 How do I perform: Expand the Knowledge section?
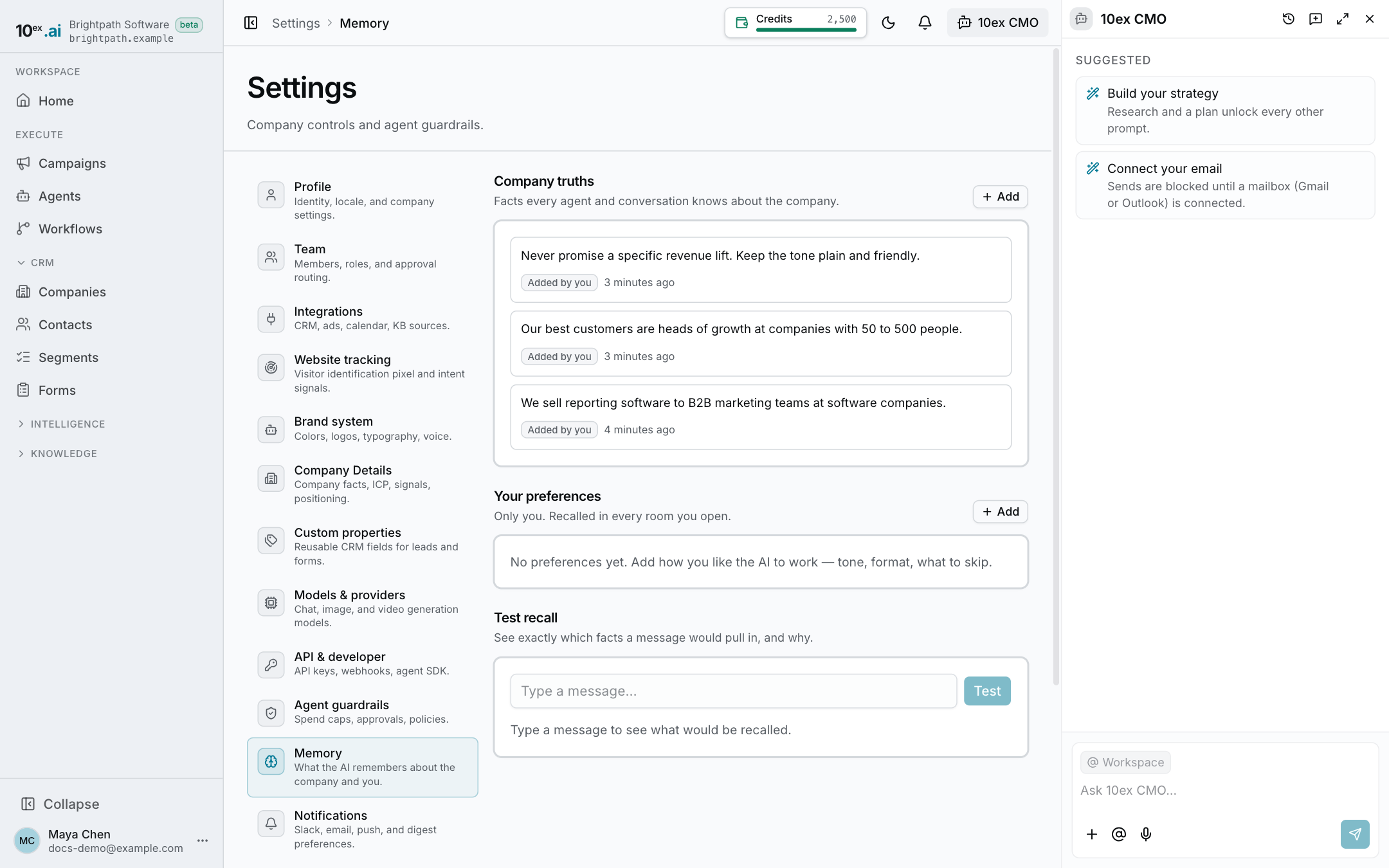point(57,454)
